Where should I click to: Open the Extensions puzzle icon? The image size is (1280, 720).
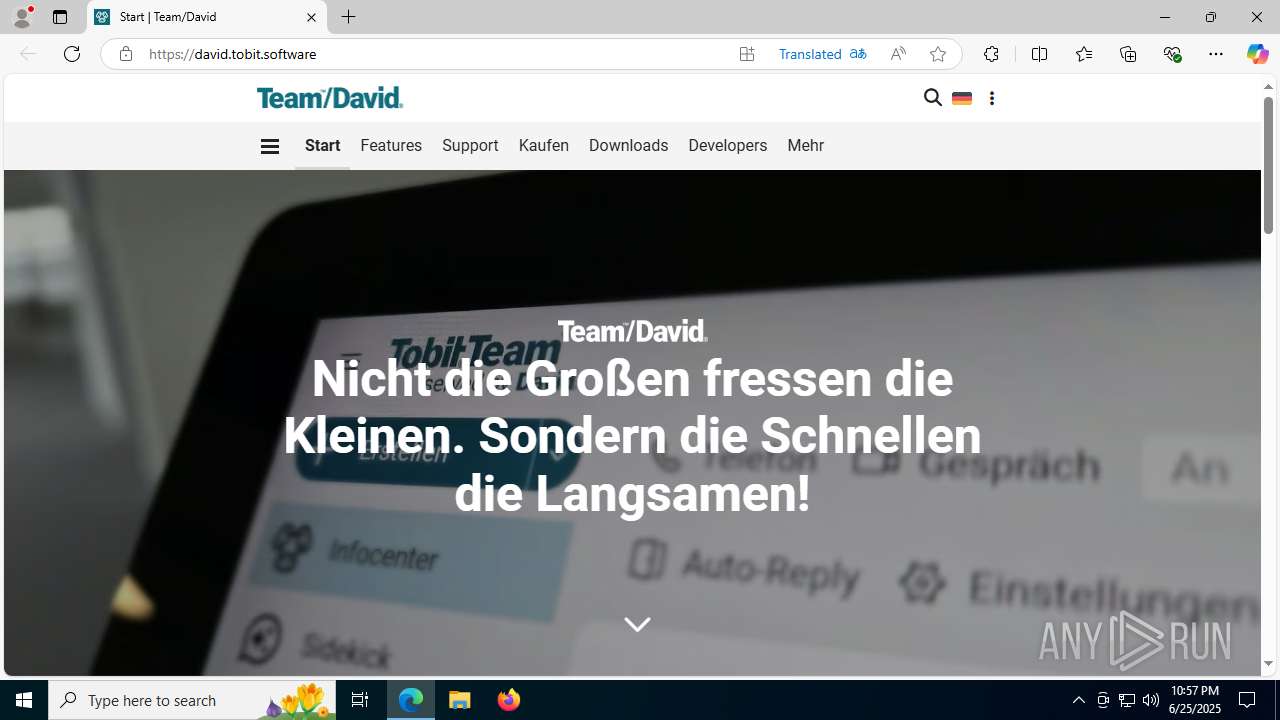click(991, 54)
